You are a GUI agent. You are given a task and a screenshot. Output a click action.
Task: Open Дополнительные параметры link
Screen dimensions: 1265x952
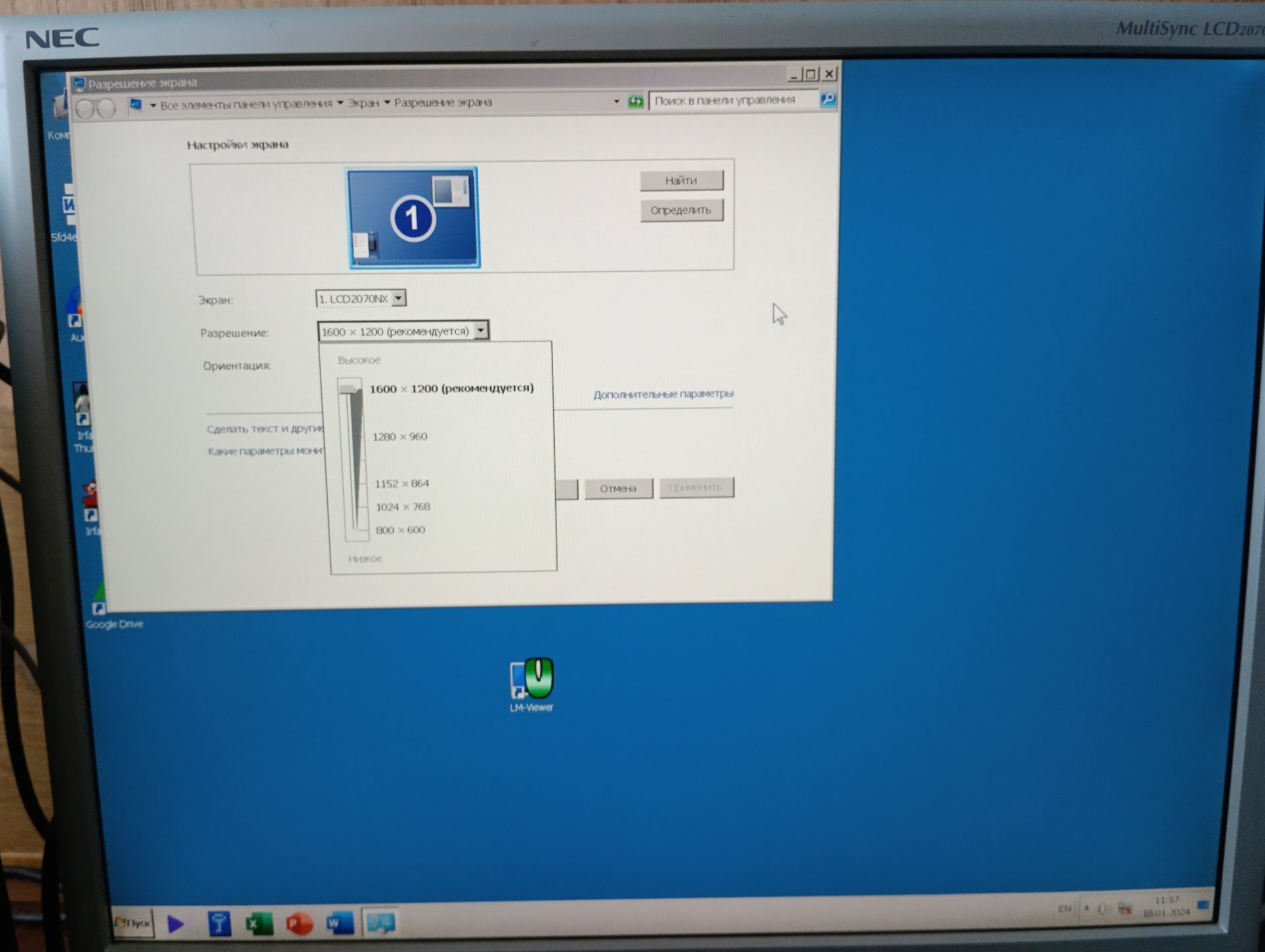[663, 394]
